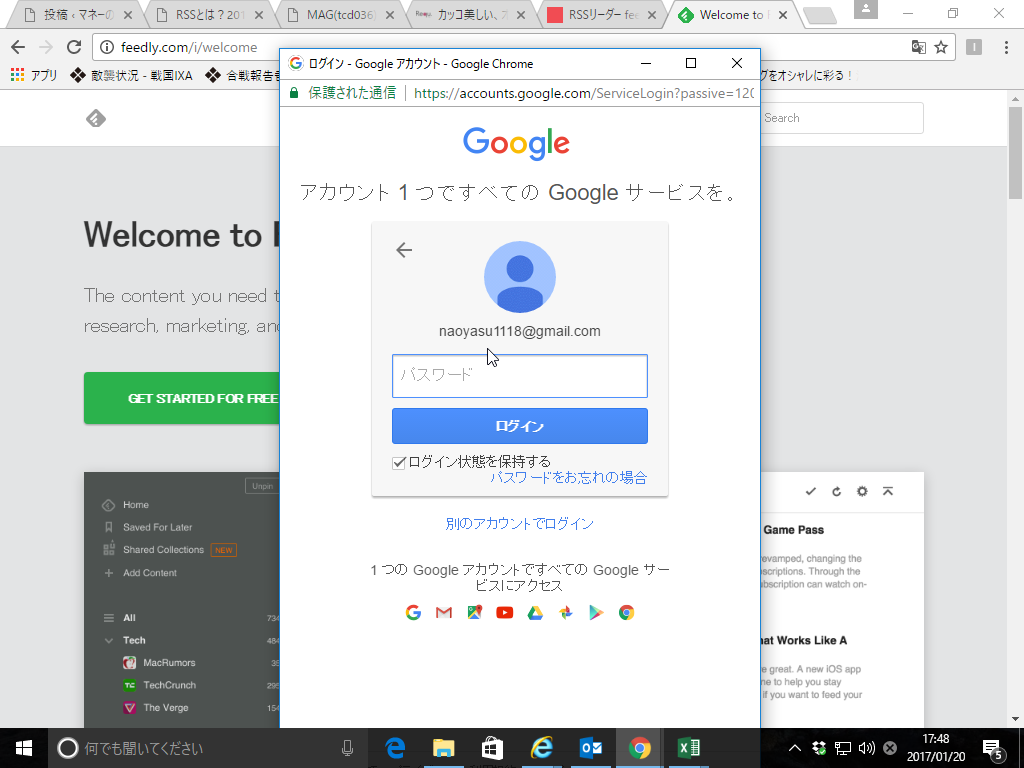Click the GET STARTED FOR FREE button
The height and width of the screenshot is (768, 1024).
click(x=182, y=398)
